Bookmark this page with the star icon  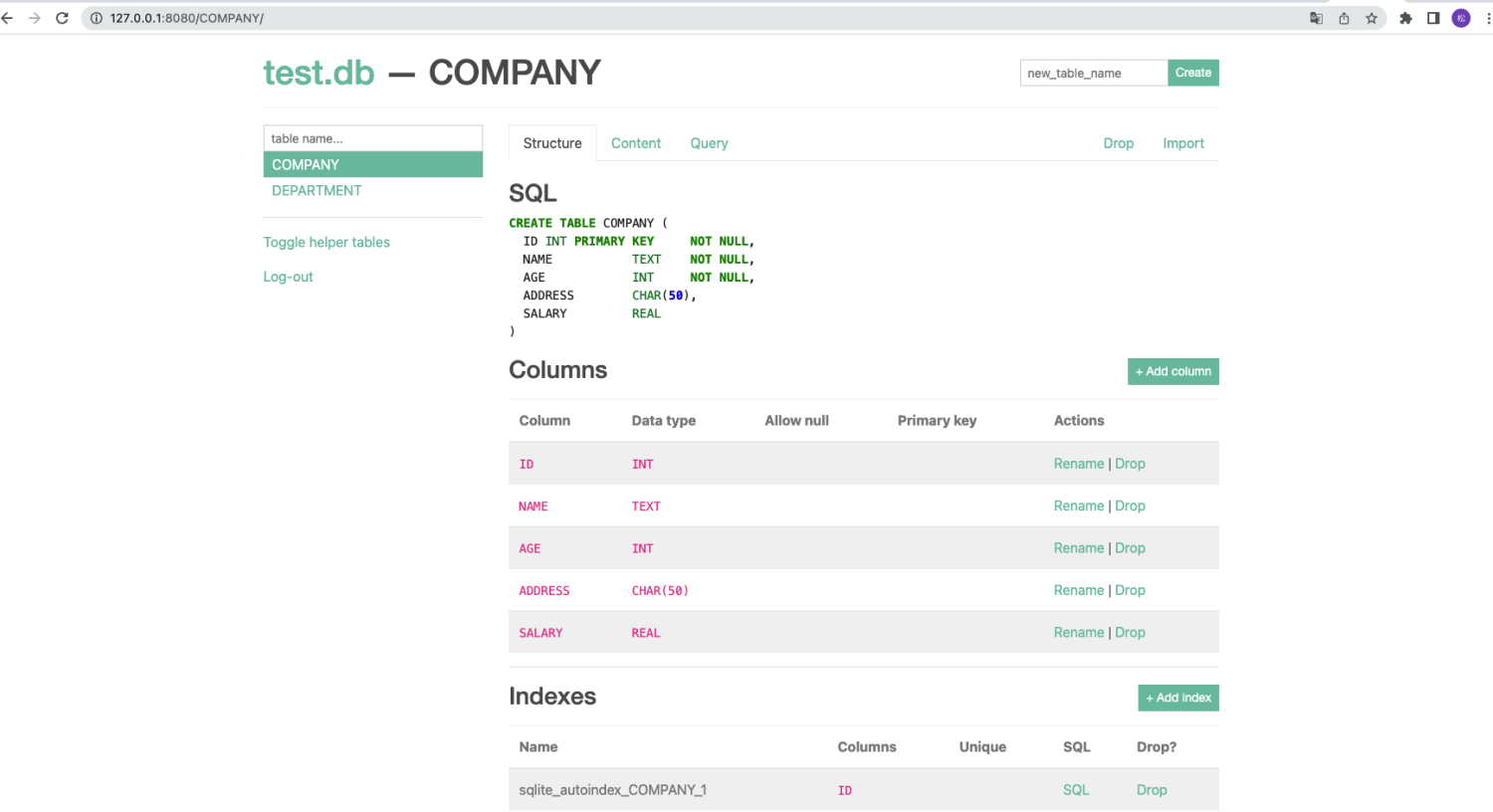pos(1372,18)
